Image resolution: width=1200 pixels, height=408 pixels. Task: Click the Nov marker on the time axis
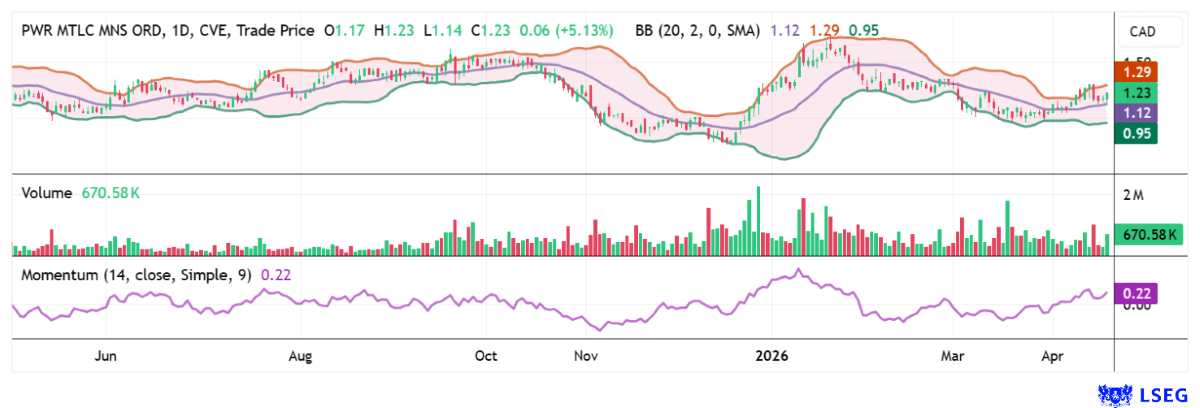click(587, 356)
